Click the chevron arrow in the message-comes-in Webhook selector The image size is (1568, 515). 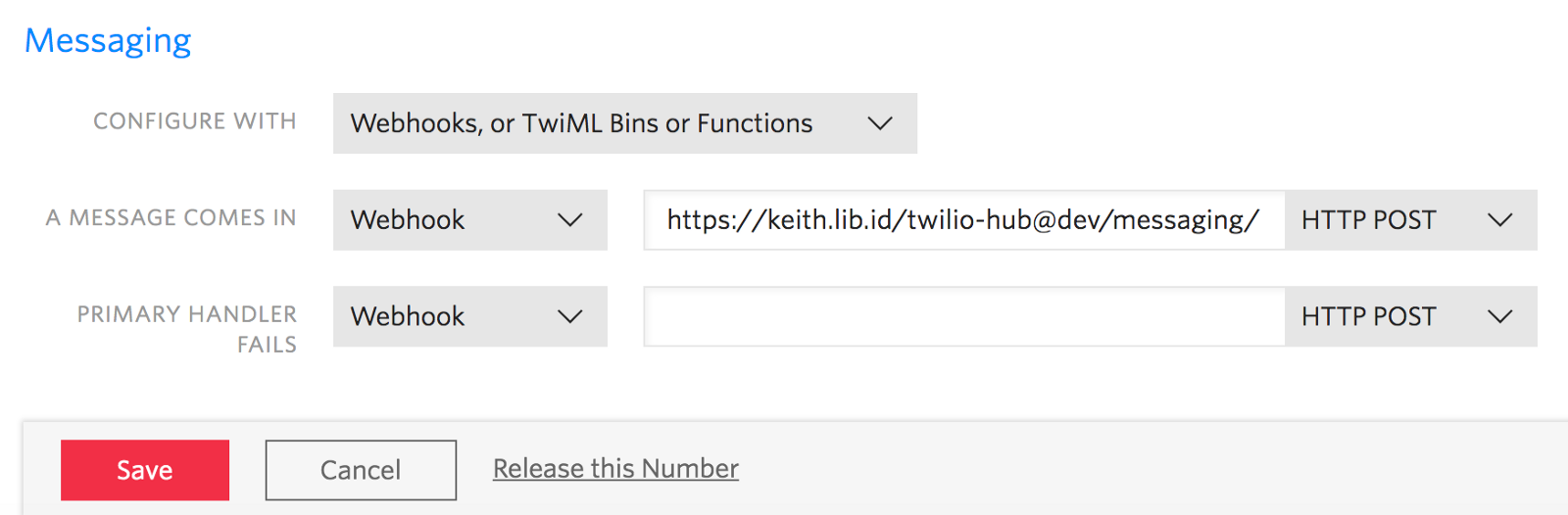tap(570, 220)
